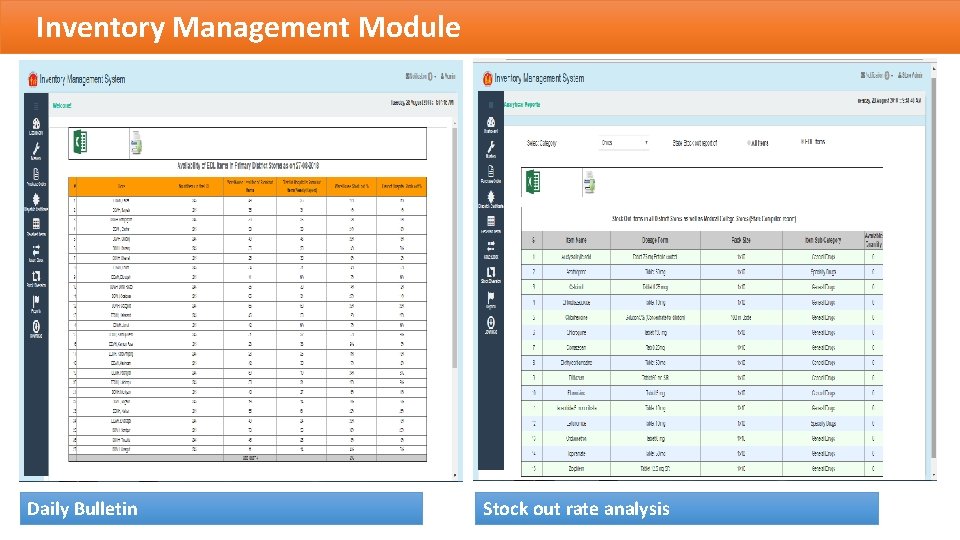Click the vertical scrollbar in Daily Bulletin screen
Viewport: 960px width, 540px height.
455,248
